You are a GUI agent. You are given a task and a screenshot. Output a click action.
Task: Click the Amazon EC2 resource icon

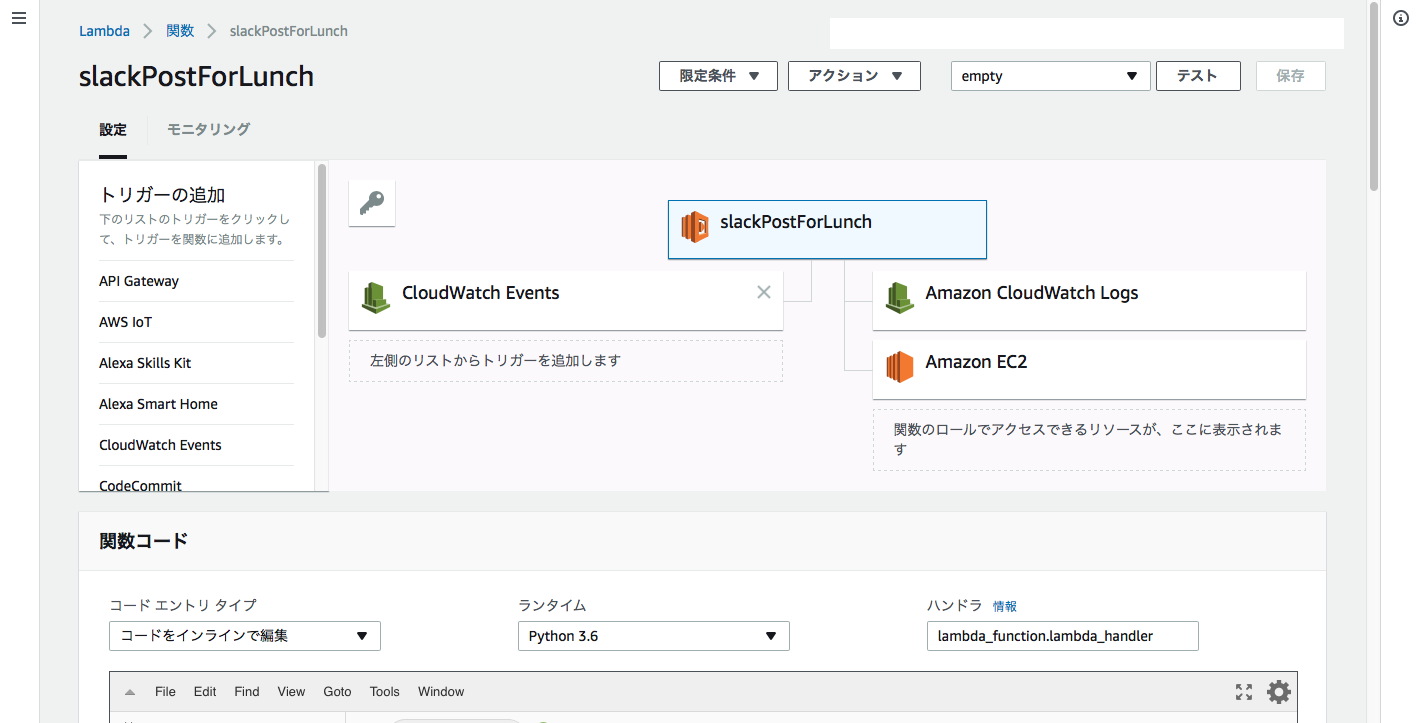(x=900, y=367)
